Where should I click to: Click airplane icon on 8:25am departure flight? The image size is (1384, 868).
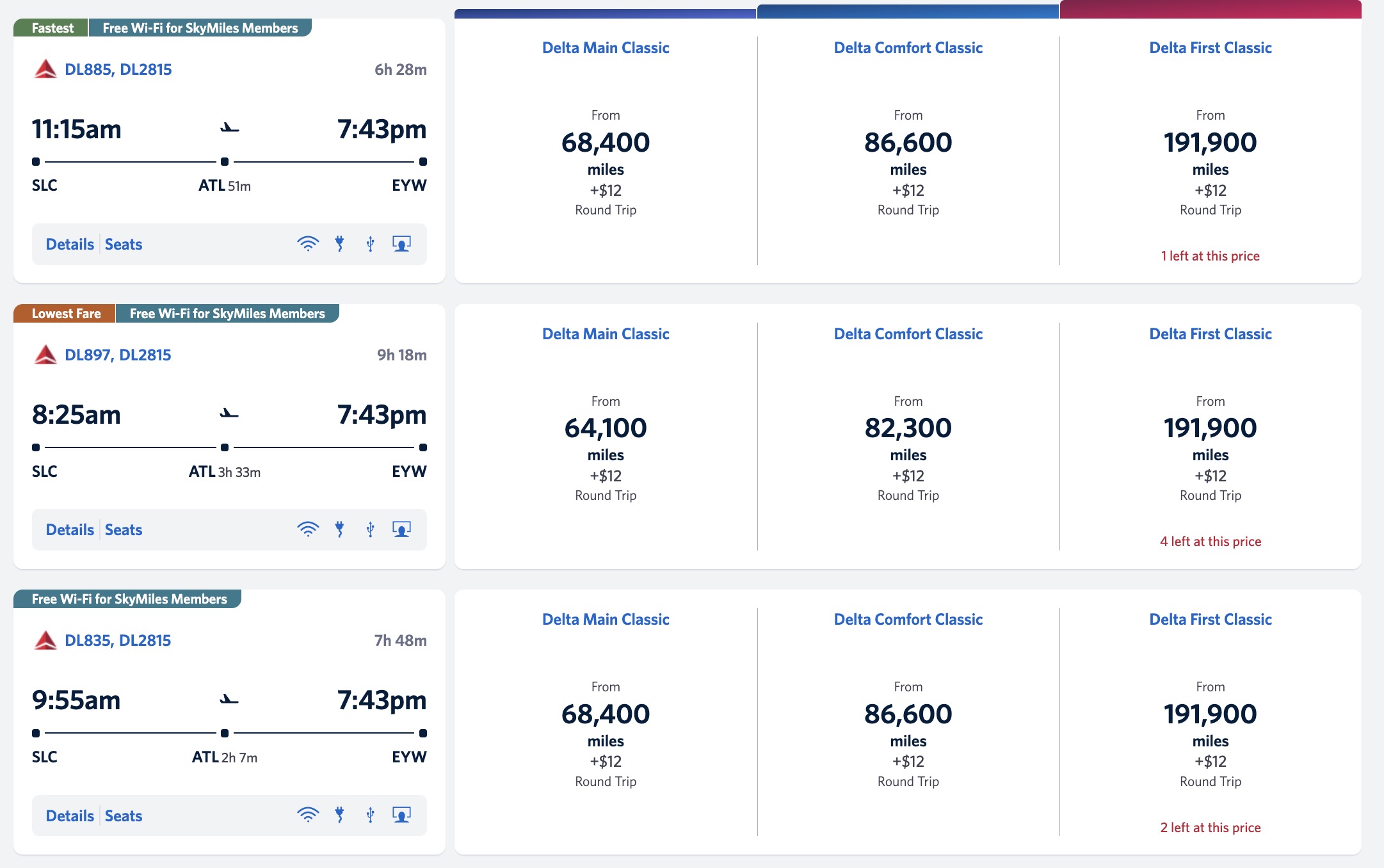[230, 414]
